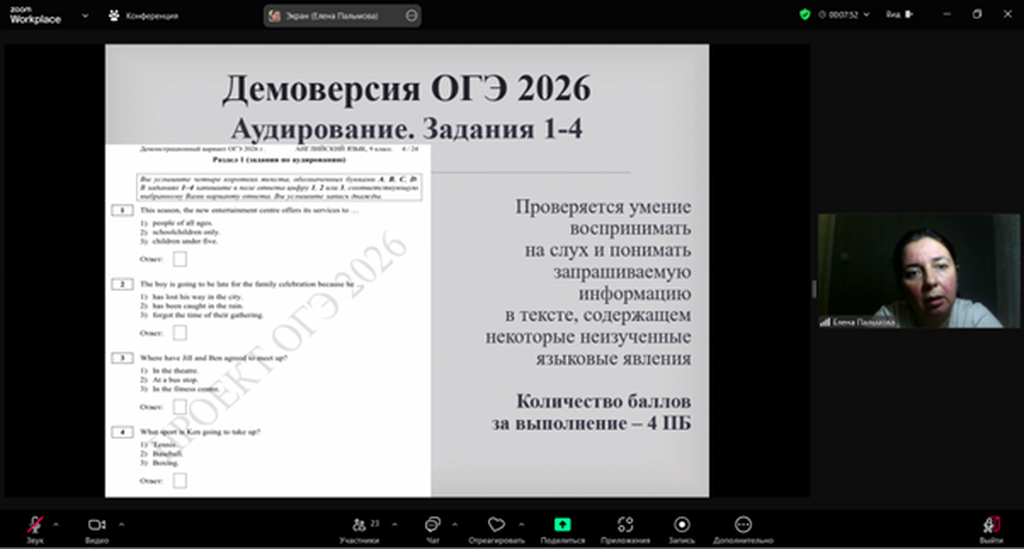Viewport: 1024px width, 549px height.
Task: Open the Чат chat panel
Action: tap(432, 525)
